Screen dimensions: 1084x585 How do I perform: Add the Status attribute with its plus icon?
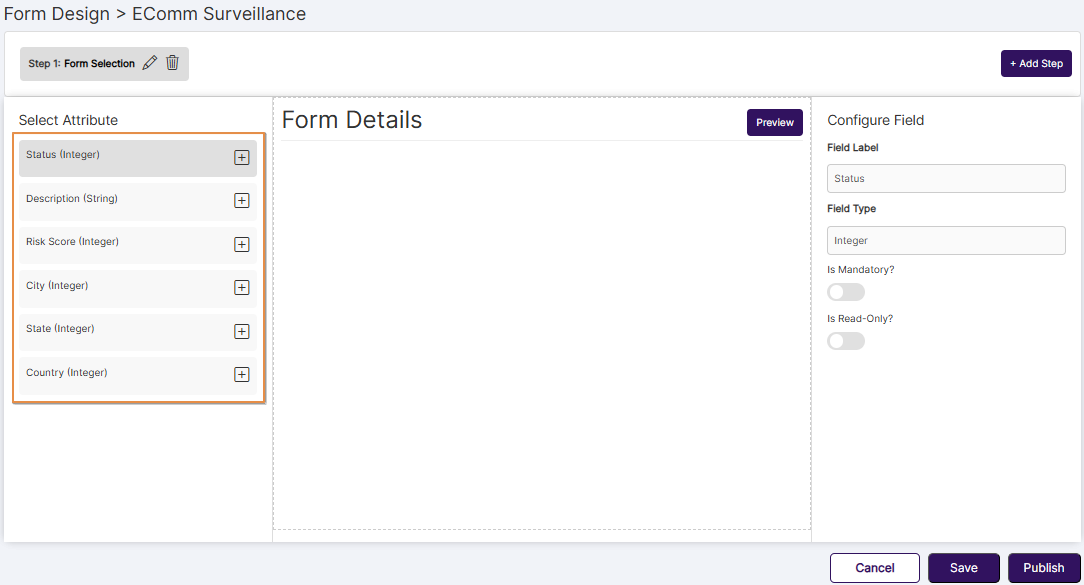tap(241, 158)
